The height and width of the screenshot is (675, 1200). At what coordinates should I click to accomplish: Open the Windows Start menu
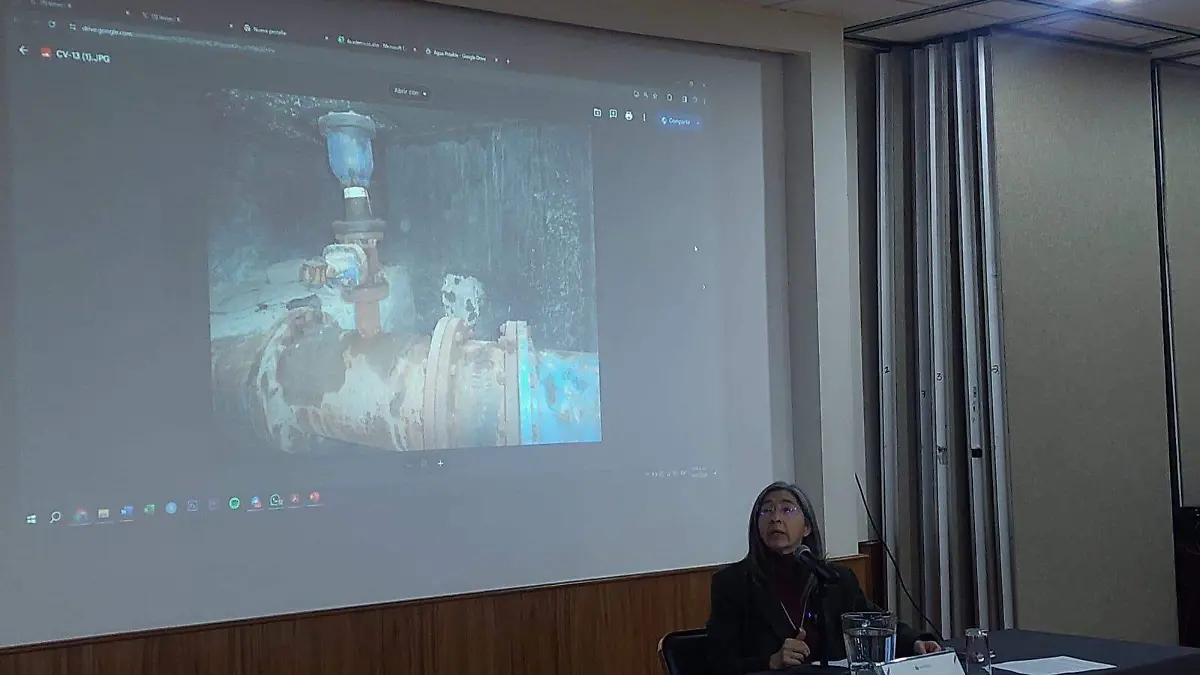pos(31,519)
